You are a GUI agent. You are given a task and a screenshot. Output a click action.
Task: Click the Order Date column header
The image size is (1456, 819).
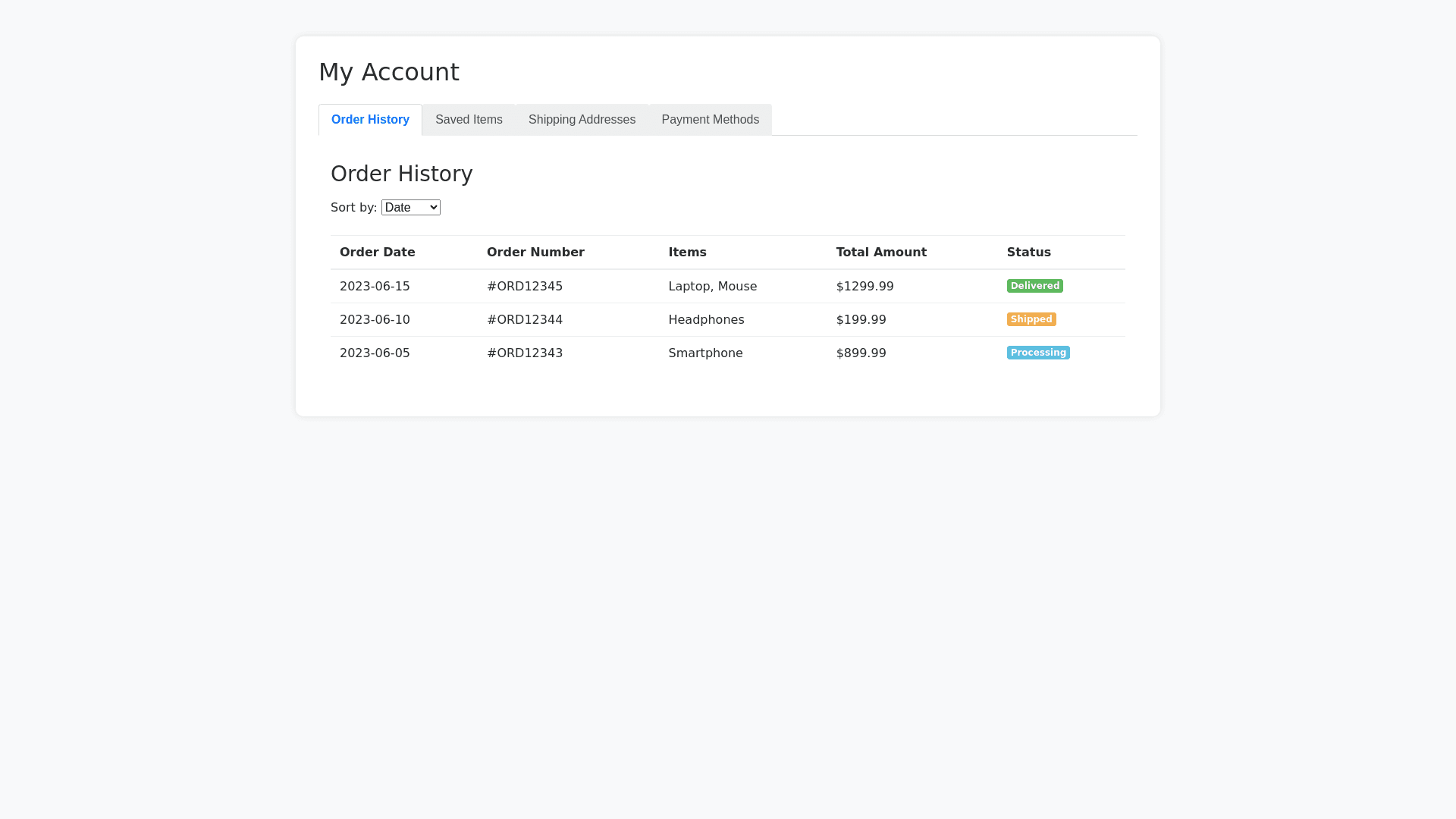coord(378,253)
